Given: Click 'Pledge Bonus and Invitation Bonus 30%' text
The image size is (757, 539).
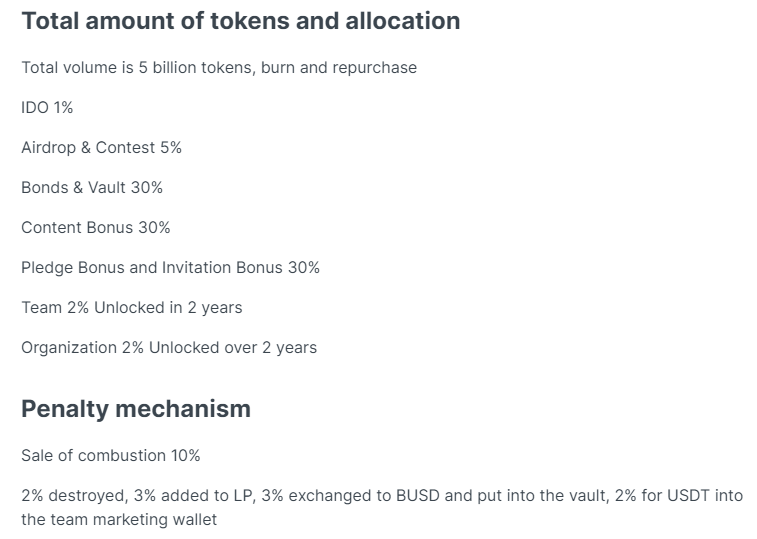Looking at the screenshot, I should [x=170, y=268].
